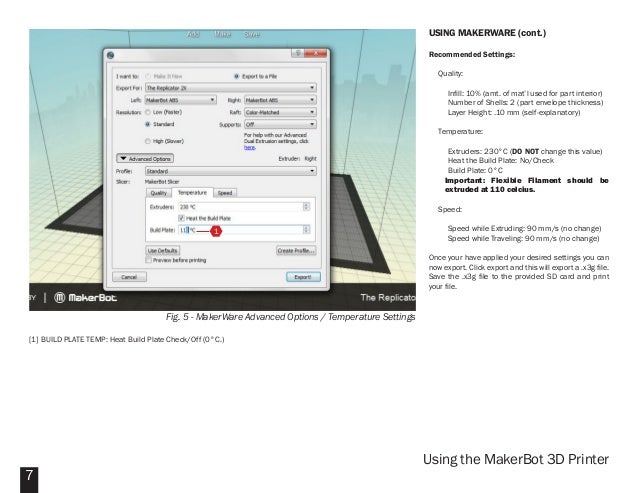Click 'Add' in the MakerWare top toolbar

(194, 35)
